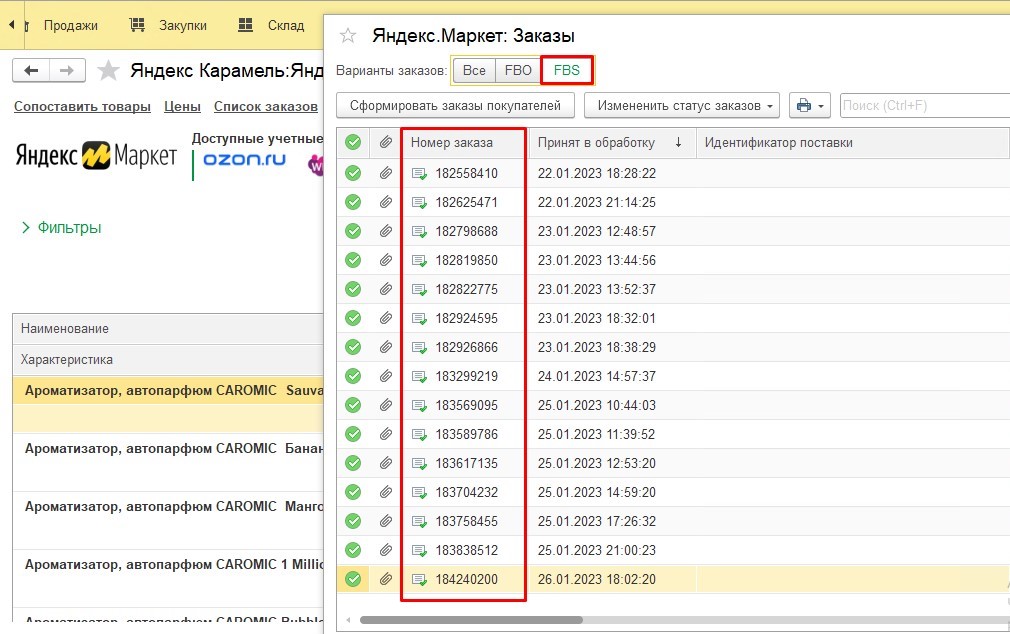Open the Изменить статус заказов dropdown
This screenshot has height=634, width=1010.
point(682,106)
